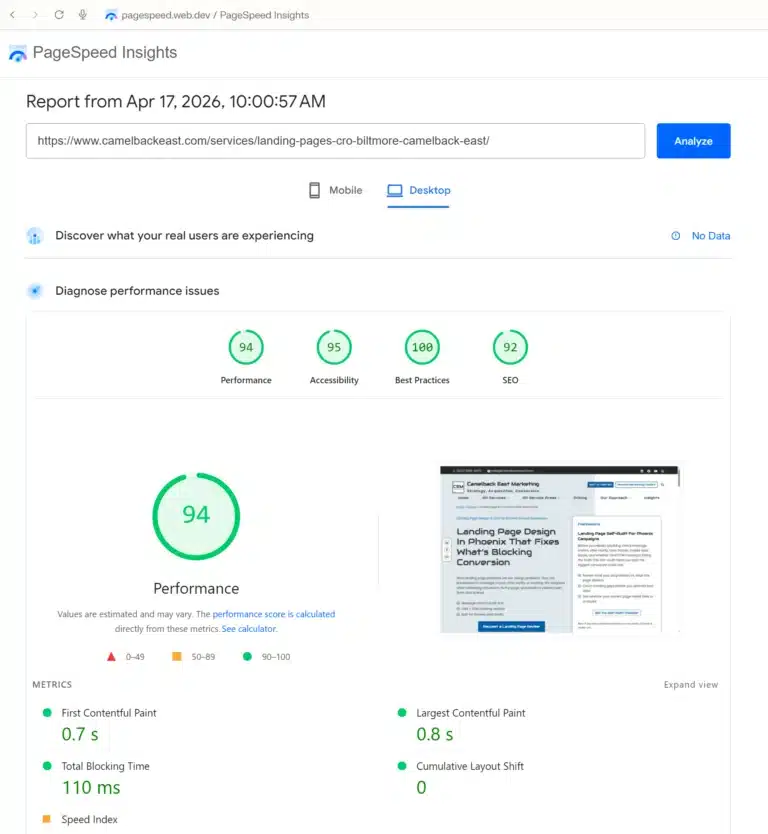
Task: Open the No Data link
Action: click(711, 236)
